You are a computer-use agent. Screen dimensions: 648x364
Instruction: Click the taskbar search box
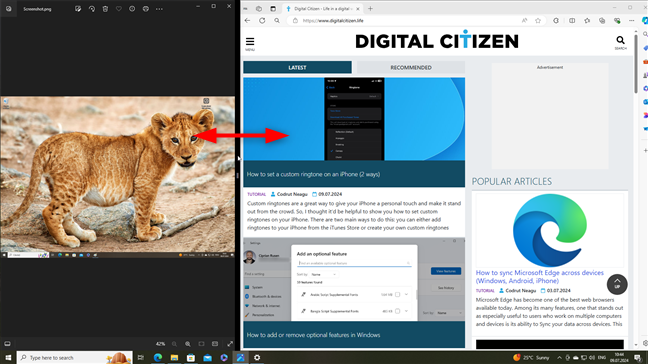(74, 357)
